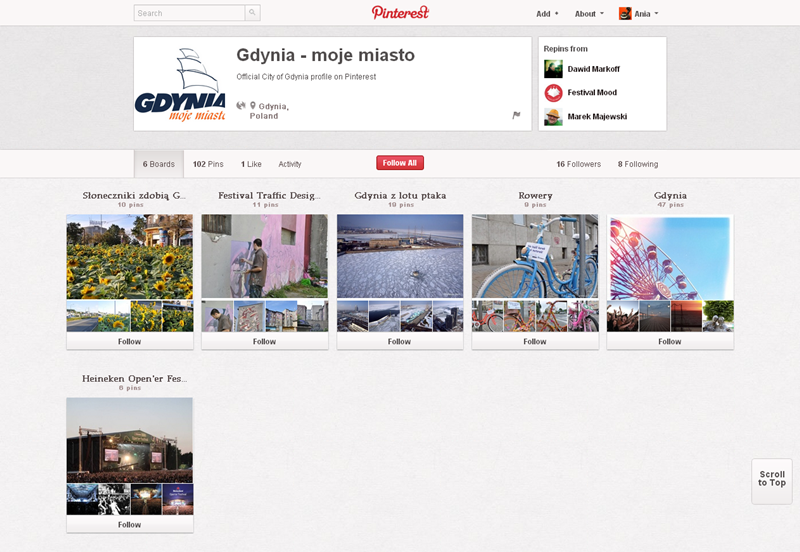Click the globe website icon
The height and width of the screenshot is (552, 800).
coord(241,105)
